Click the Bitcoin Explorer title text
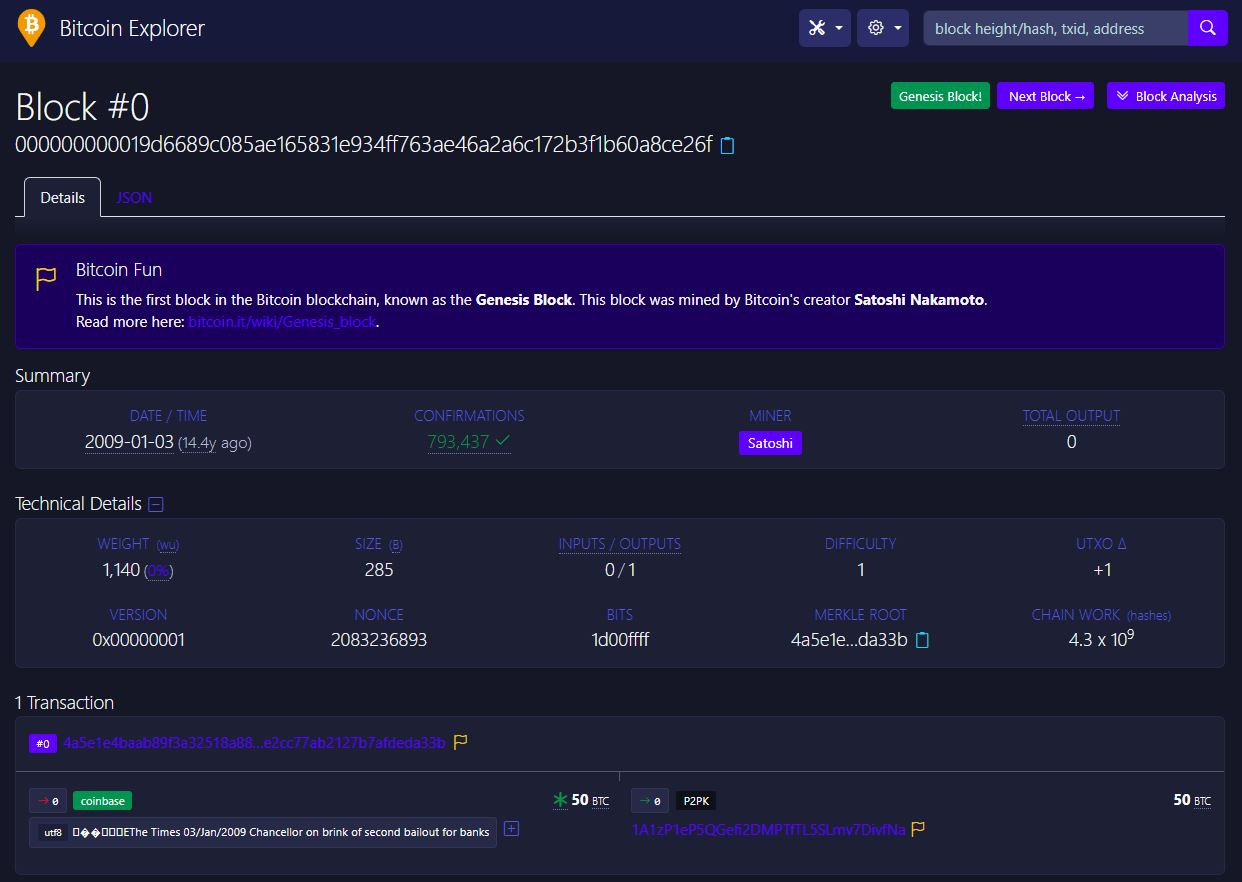This screenshot has height=882, width=1242. (132, 28)
